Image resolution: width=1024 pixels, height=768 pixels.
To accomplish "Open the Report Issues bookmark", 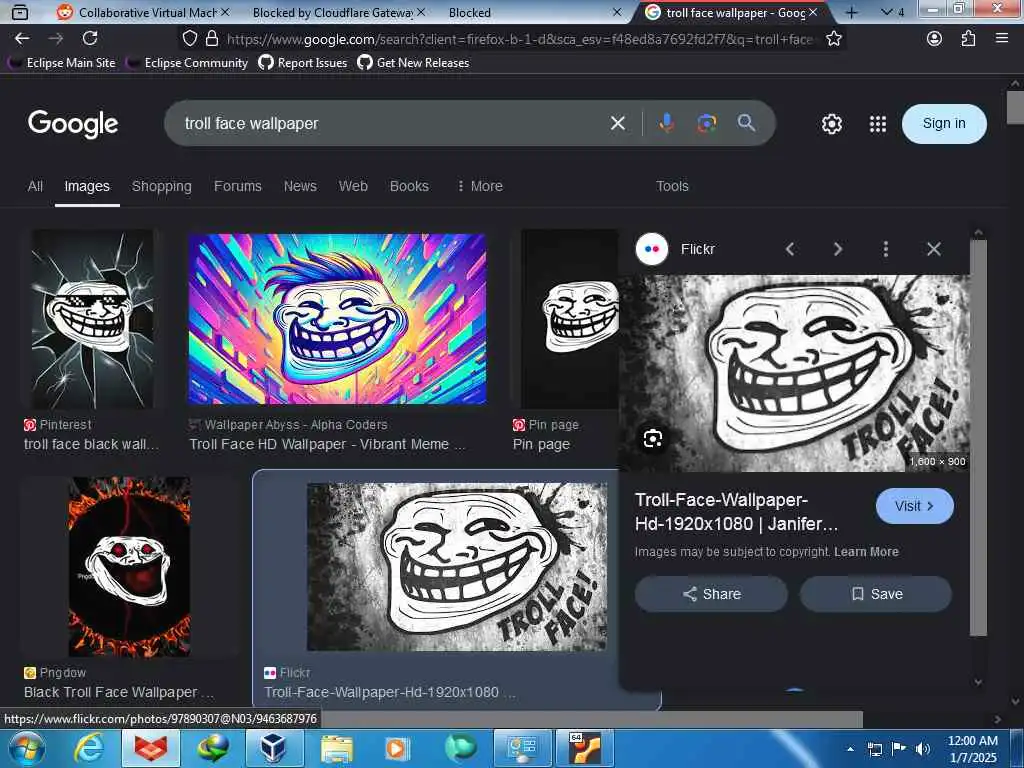I will point(303,63).
